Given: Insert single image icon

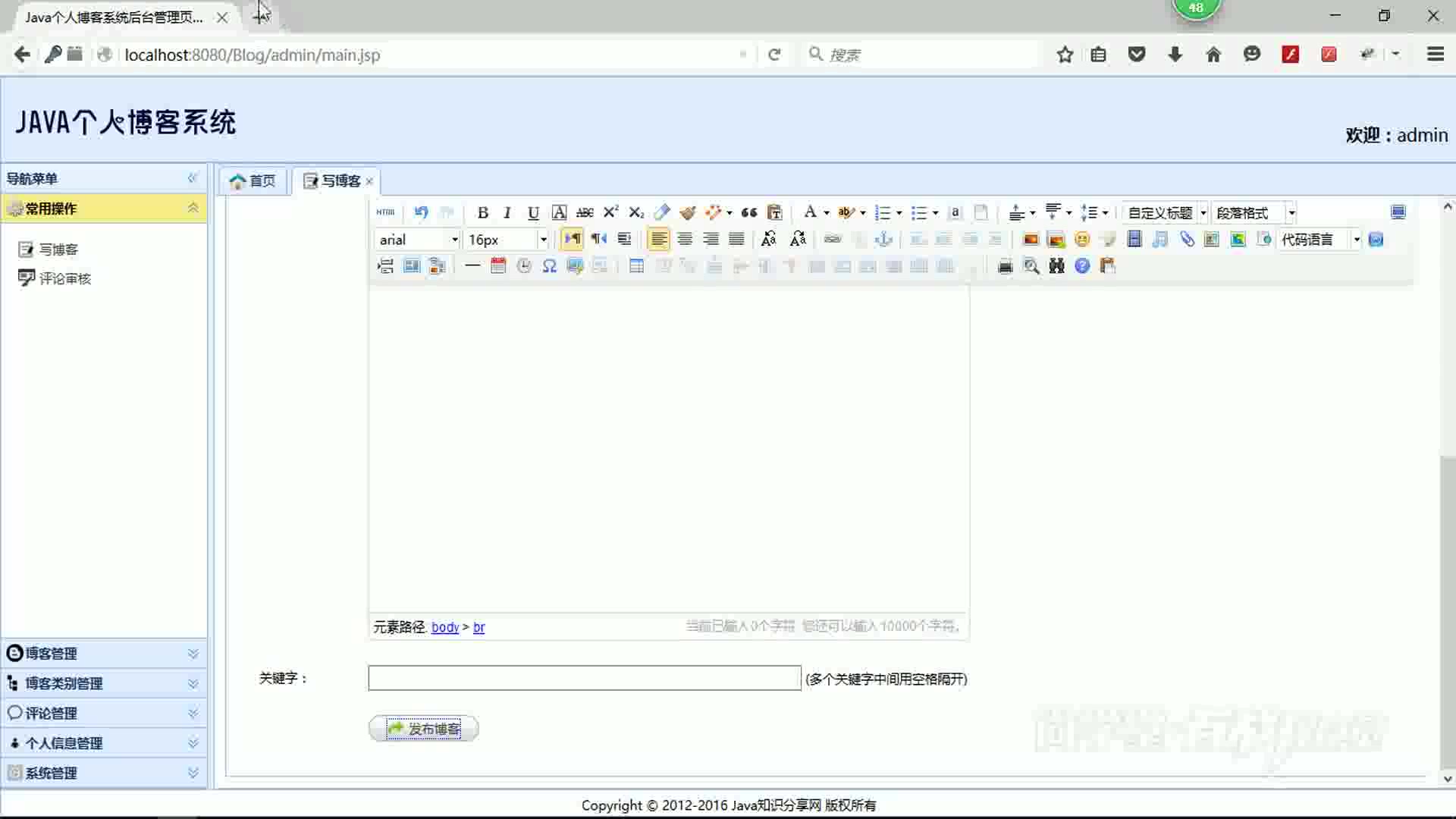Looking at the screenshot, I should tap(1031, 240).
